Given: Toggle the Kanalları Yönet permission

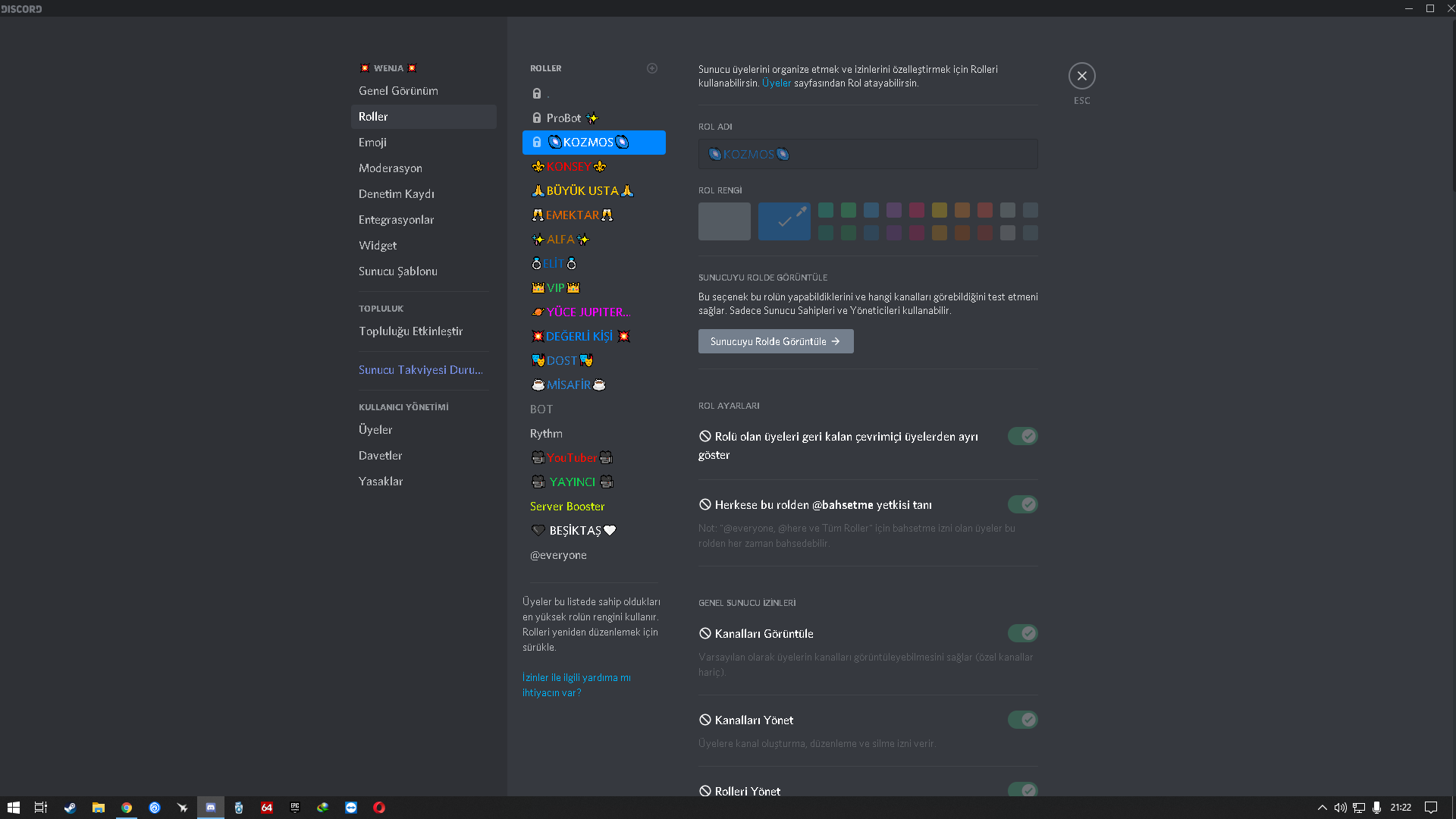Looking at the screenshot, I should pos(1022,720).
